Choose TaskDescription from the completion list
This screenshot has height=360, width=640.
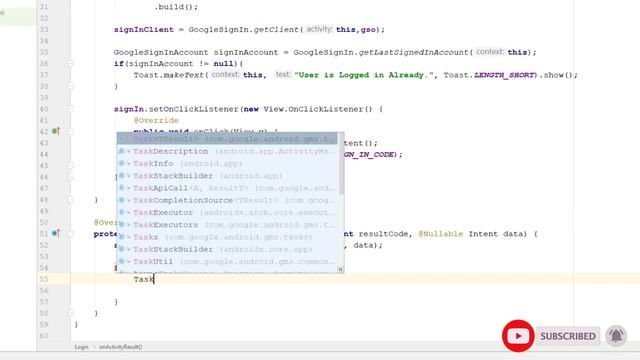click(227, 151)
